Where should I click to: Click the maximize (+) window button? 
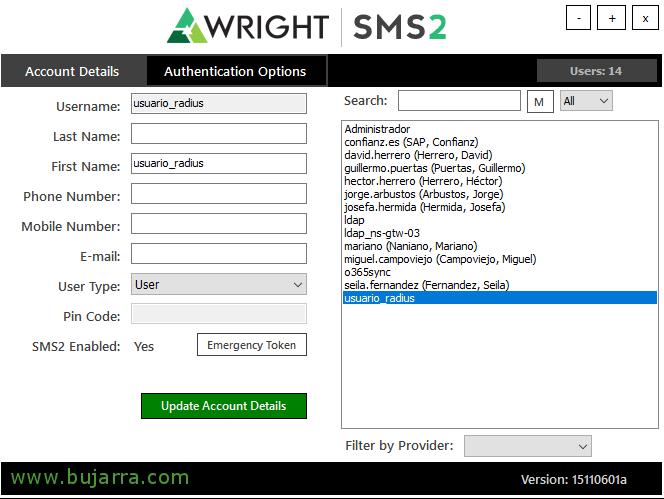611,18
